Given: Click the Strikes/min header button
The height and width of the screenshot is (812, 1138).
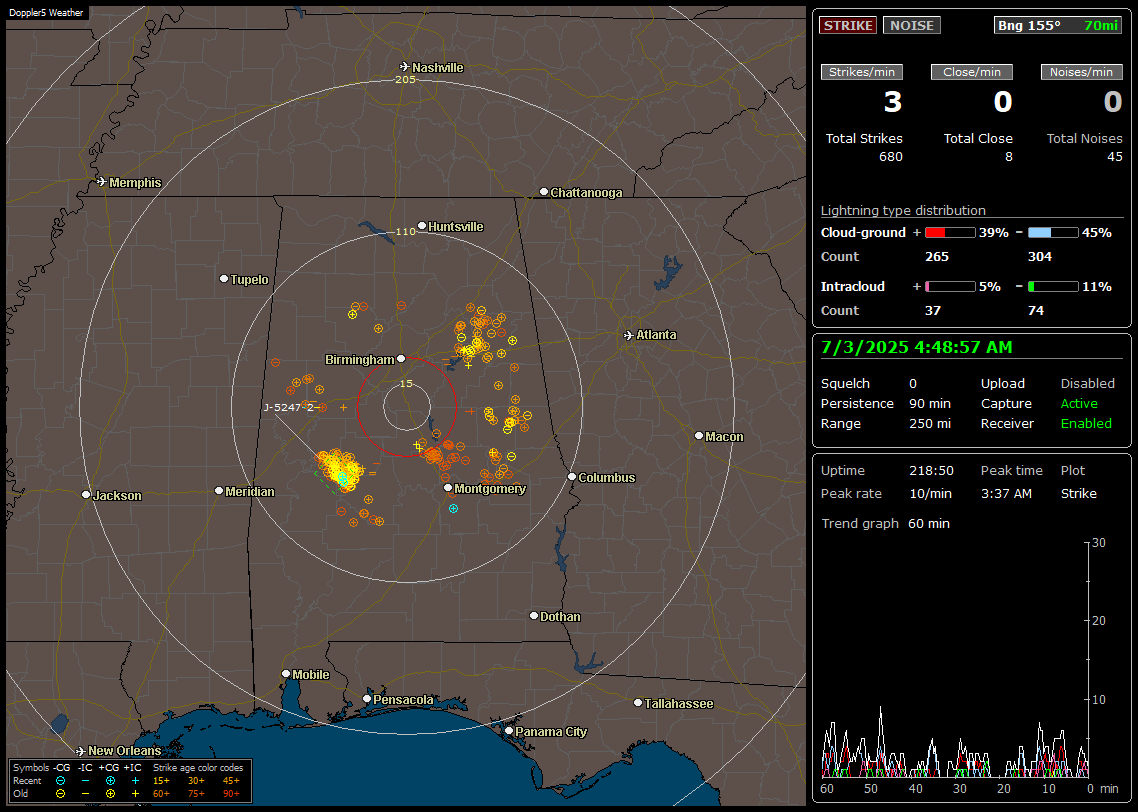Looking at the screenshot, I should (x=861, y=72).
